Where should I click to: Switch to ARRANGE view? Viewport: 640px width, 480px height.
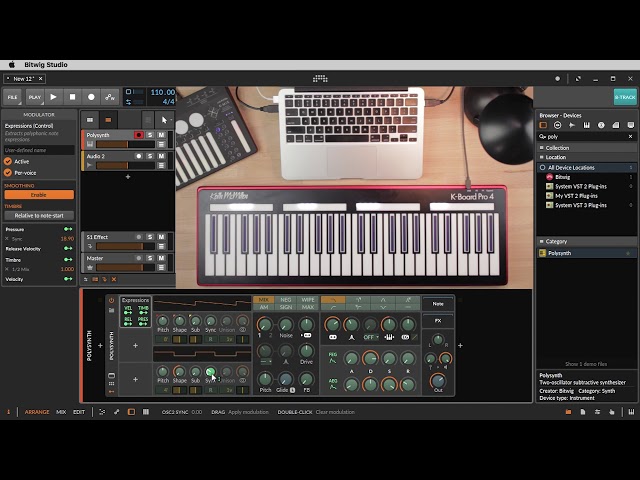click(x=37, y=412)
